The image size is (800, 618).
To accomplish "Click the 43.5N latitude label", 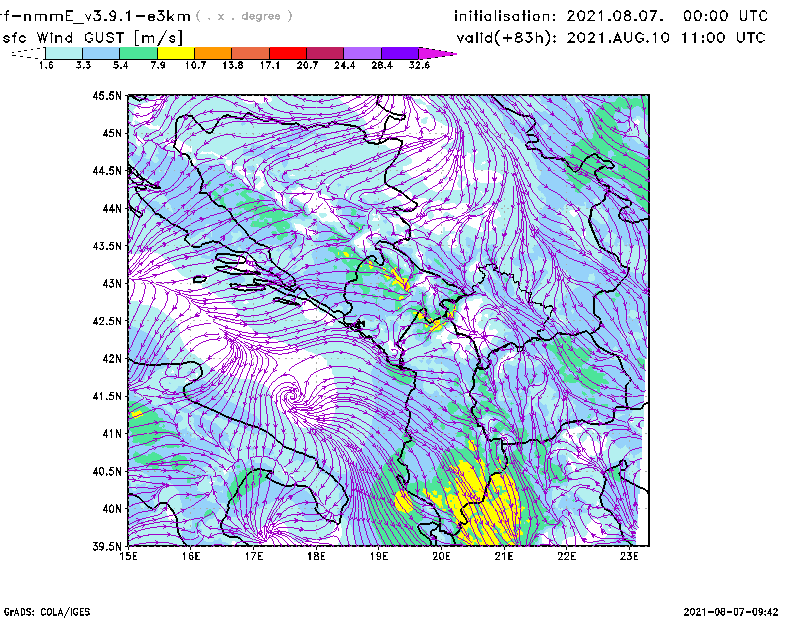I will click(108, 246).
